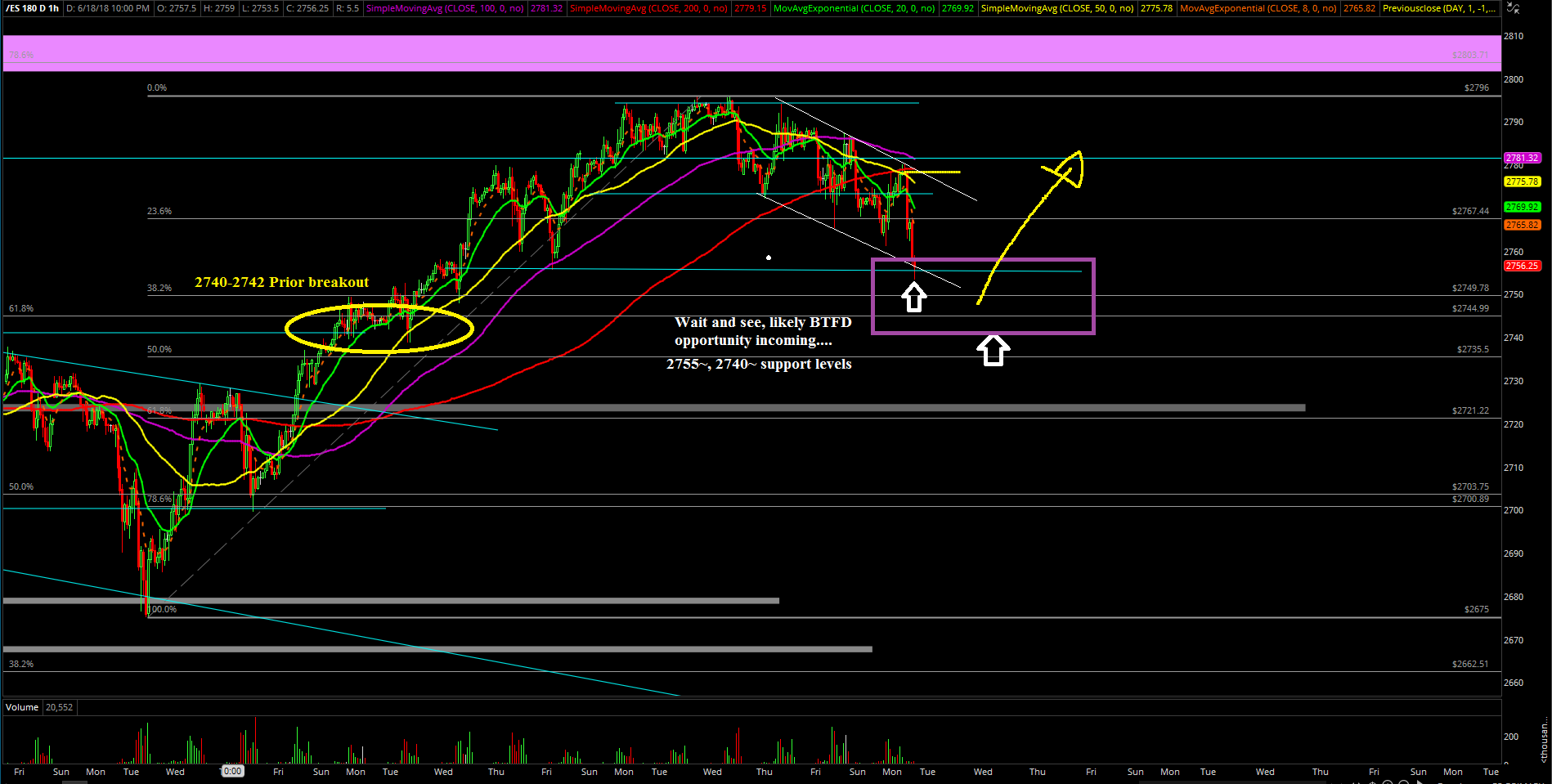Click the green 2769.92 price axis bubble
This screenshot has height=784, width=1552.
tap(1522, 207)
